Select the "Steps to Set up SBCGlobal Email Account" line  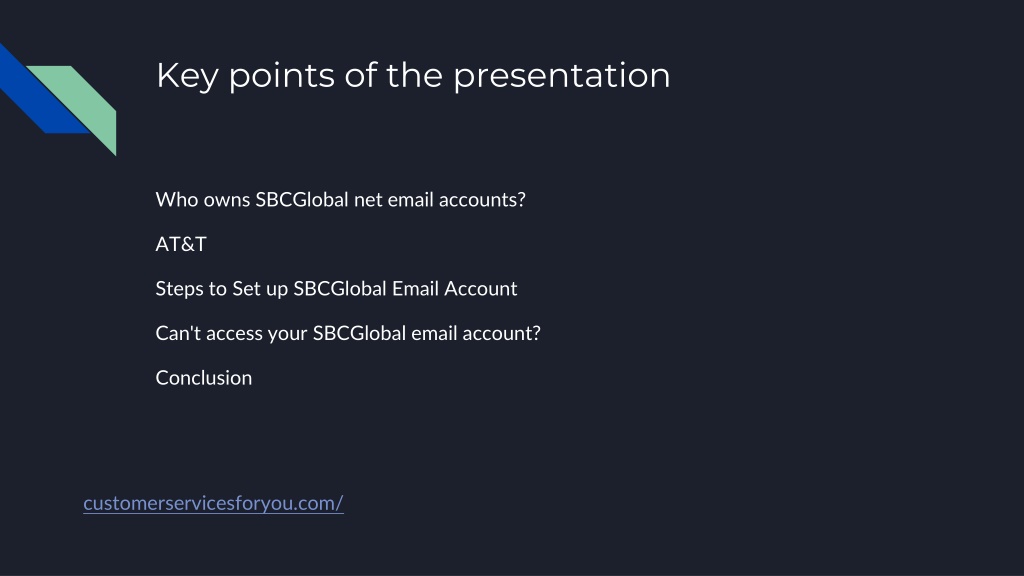click(x=336, y=289)
